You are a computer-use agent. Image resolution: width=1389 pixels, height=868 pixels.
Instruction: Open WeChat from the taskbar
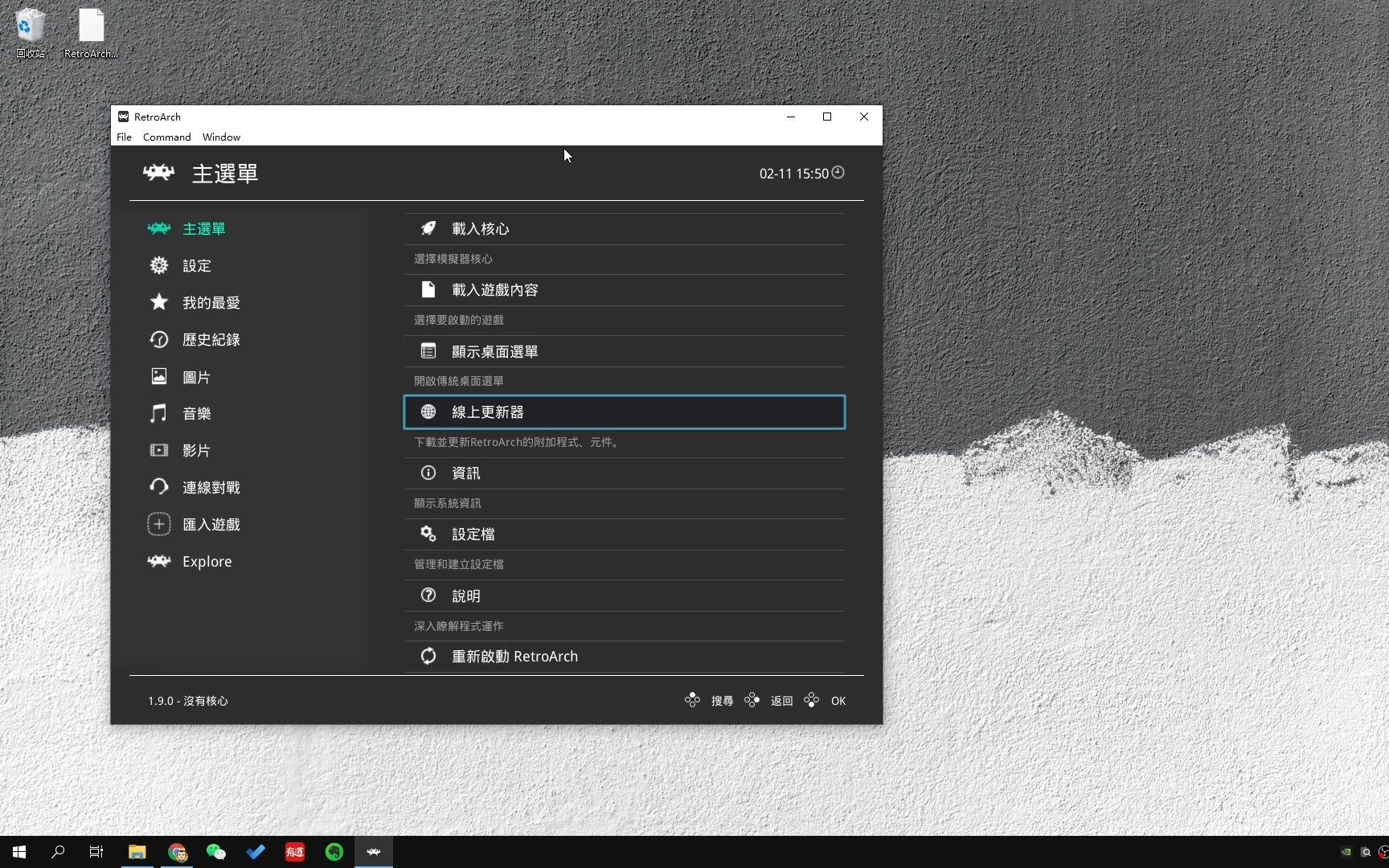[216, 852]
